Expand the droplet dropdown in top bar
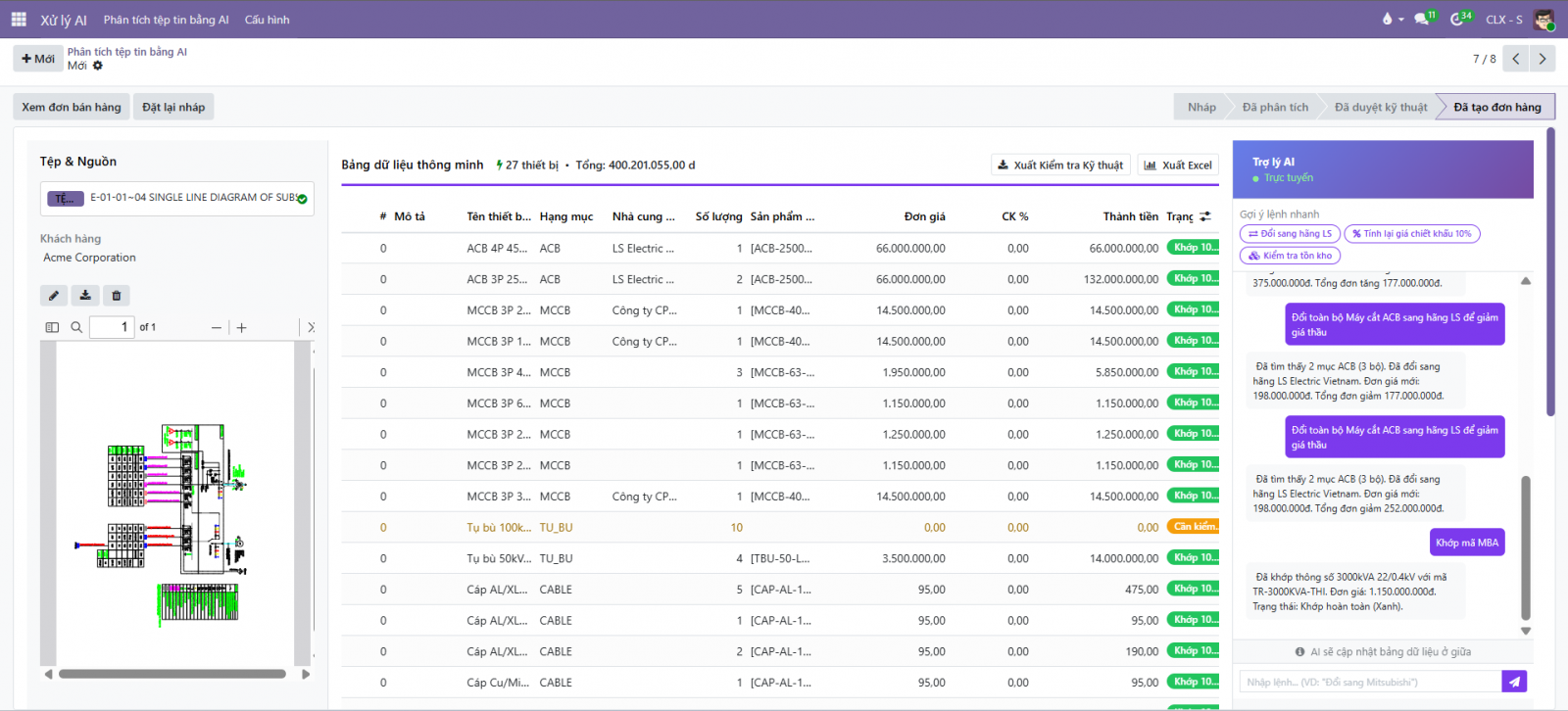Screen dimensions: 1568x711 tap(1392, 20)
